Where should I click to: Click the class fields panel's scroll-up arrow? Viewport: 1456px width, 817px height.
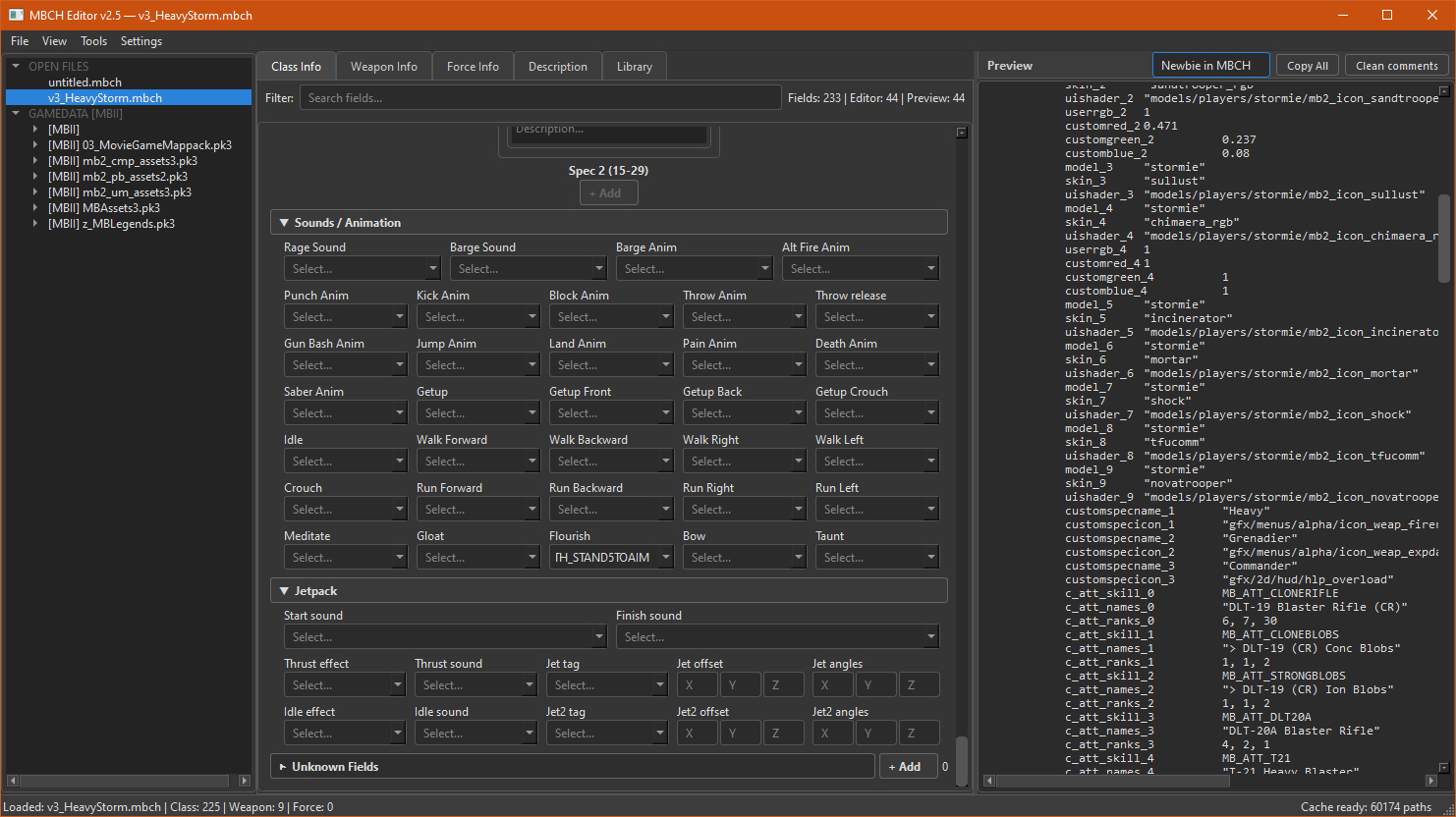click(x=962, y=133)
